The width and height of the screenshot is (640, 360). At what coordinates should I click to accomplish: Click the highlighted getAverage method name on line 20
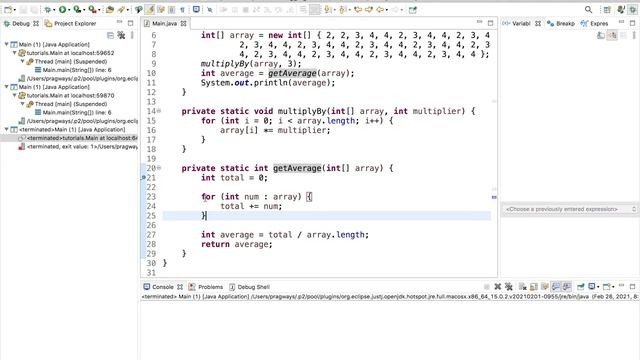(297, 168)
